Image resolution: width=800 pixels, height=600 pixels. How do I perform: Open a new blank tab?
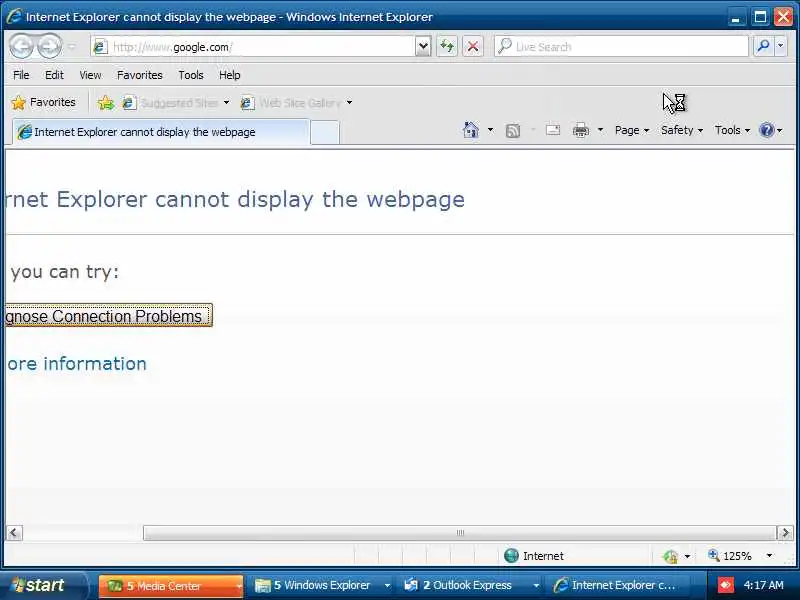[x=324, y=133]
